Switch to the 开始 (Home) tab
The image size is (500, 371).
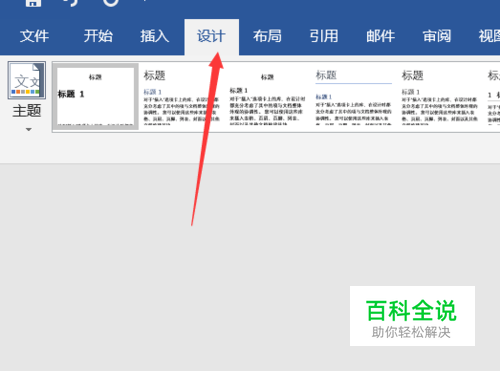pos(98,36)
